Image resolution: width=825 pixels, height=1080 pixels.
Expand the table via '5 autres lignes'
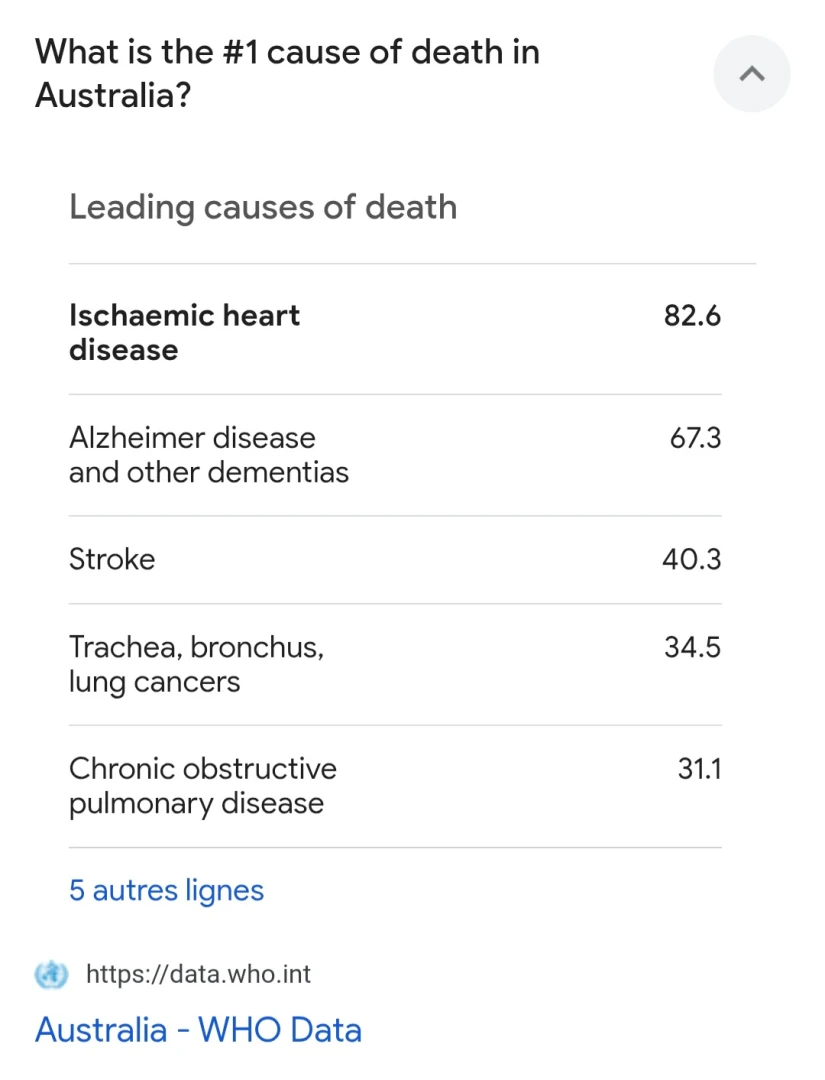click(166, 890)
